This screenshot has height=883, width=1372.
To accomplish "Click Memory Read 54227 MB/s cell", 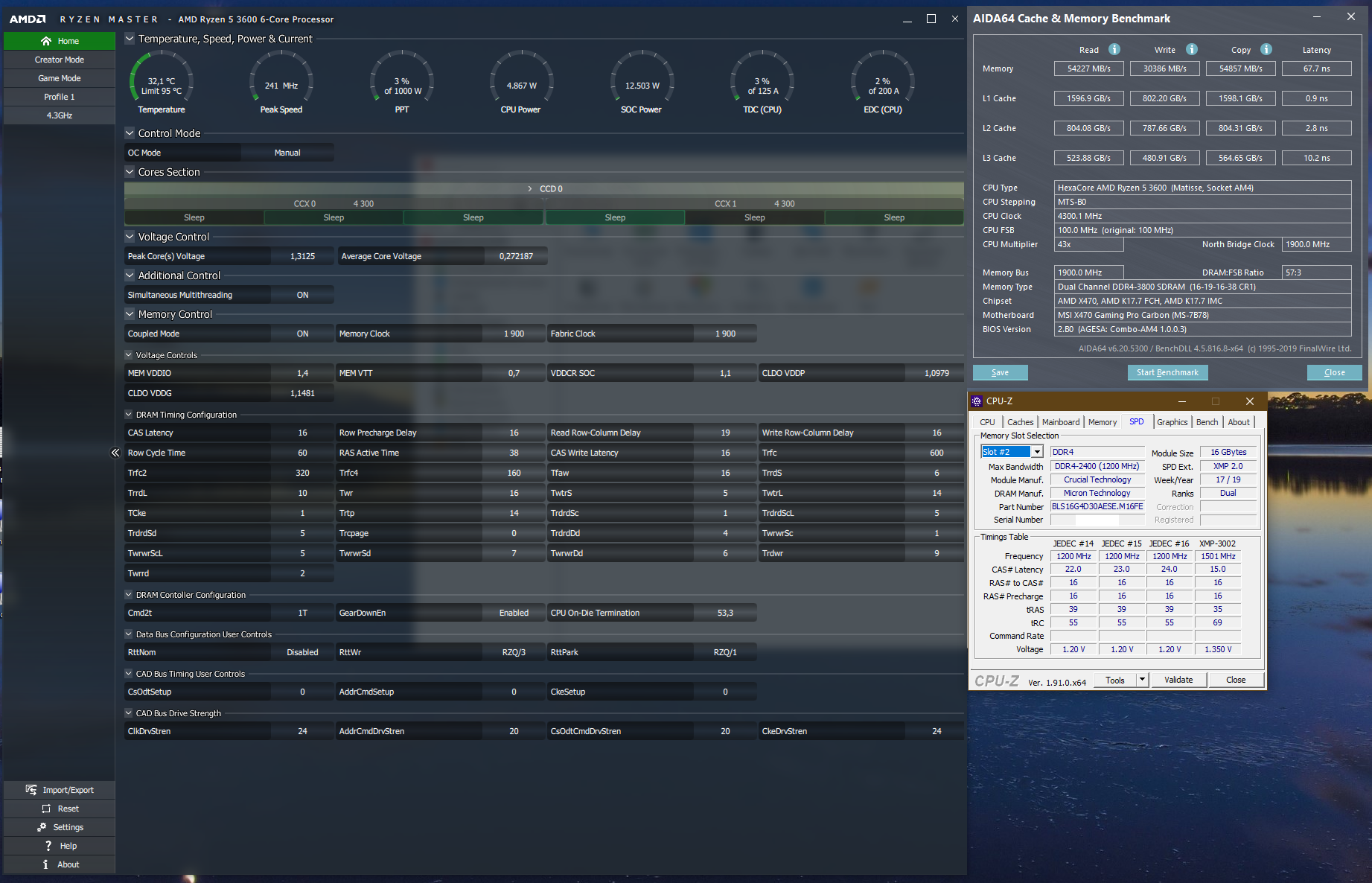I will click(x=1088, y=68).
